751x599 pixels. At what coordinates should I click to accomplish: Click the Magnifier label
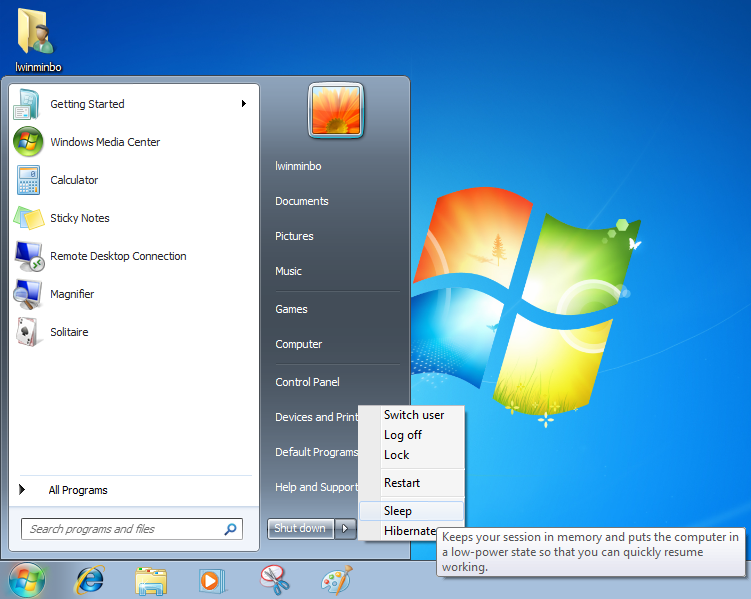(x=72, y=294)
